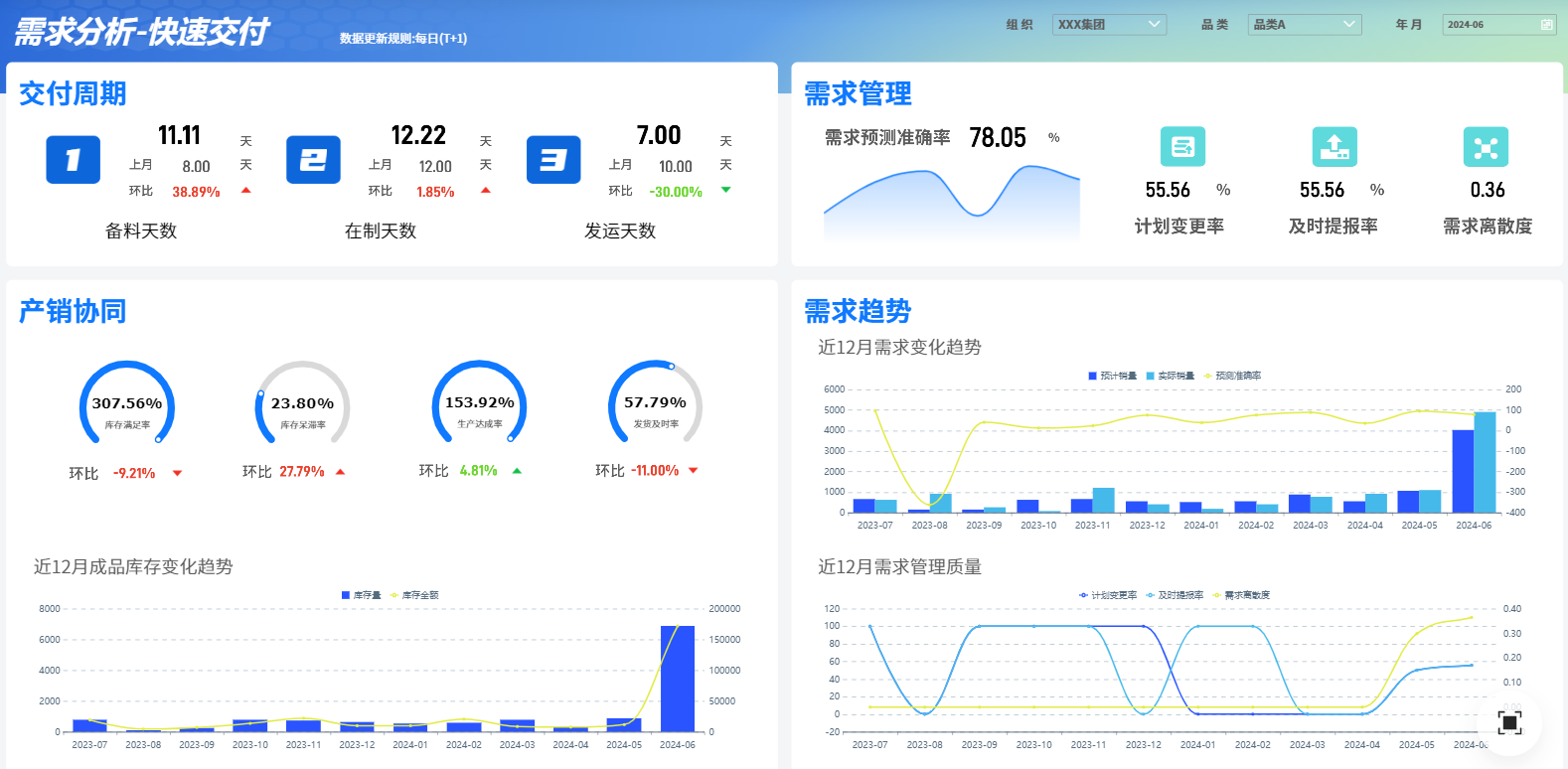The height and width of the screenshot is (769, 1568).
Task: Click the 需求管理 section title
Action: click(x=858, y=93)
